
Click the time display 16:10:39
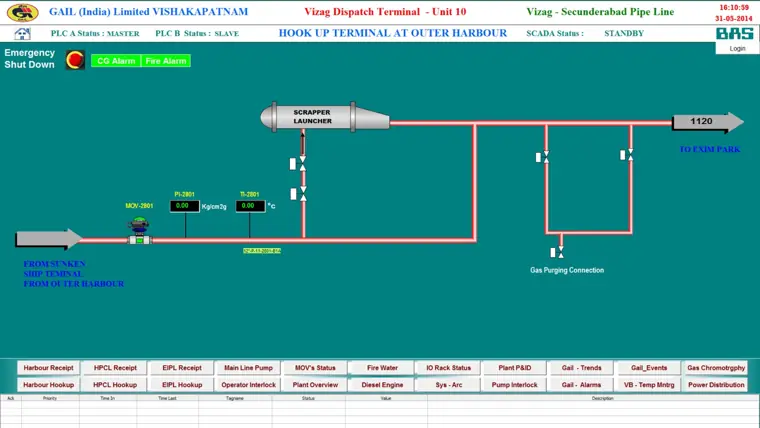[734, 8]
